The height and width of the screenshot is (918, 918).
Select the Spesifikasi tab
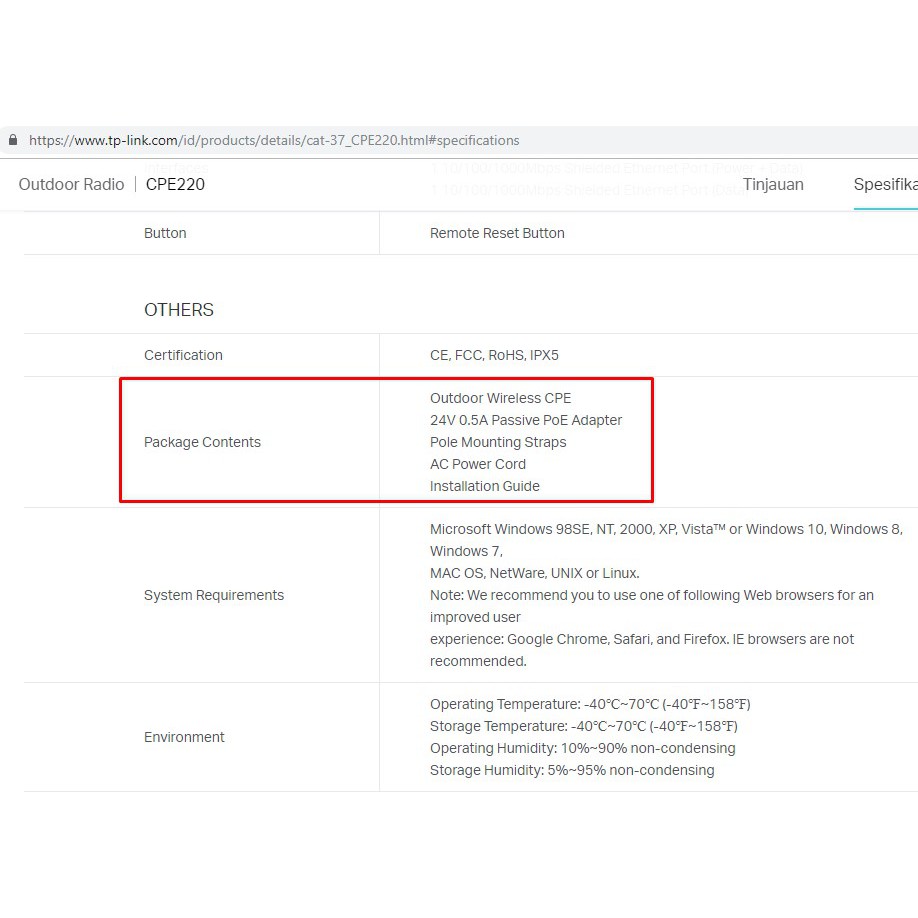[885, 184]
